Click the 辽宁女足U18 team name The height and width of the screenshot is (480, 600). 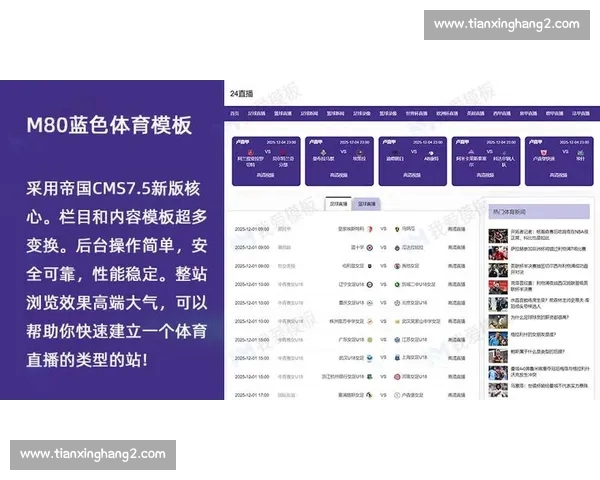tap(352, 284)
